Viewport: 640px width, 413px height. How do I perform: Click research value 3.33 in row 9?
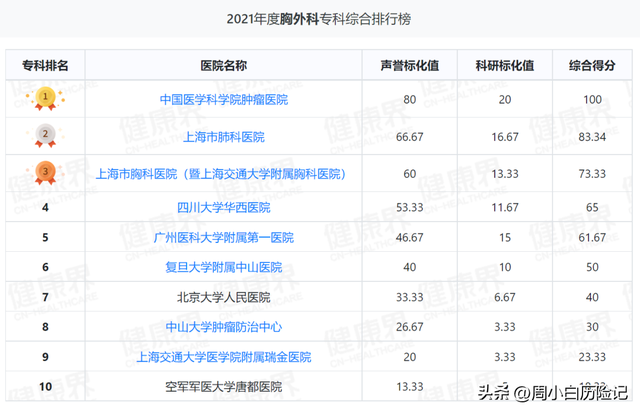pos(505,357)
